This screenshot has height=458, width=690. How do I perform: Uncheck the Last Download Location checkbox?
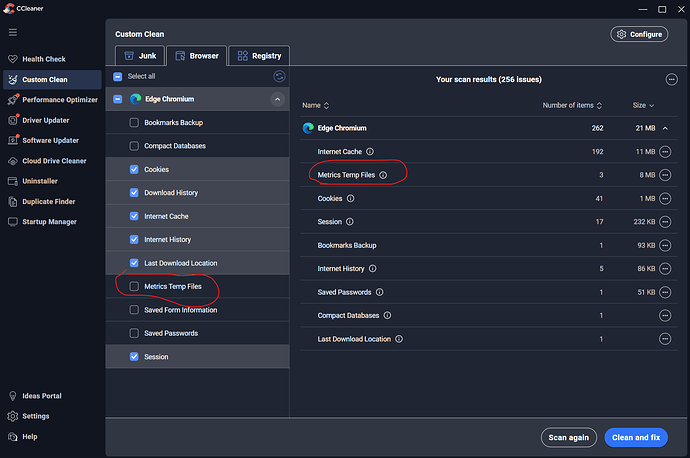134,263
